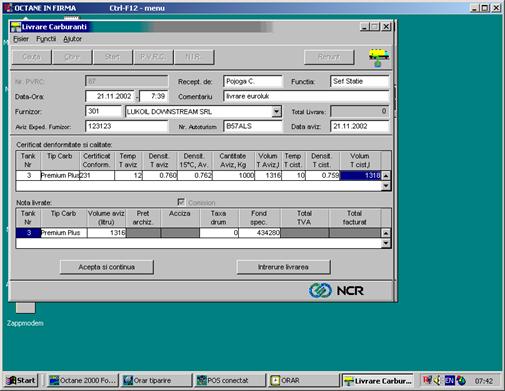Click Volume aviz (litru) cell 1316 in Nota livrare
The image size is (505, 391).
point(106,233)
